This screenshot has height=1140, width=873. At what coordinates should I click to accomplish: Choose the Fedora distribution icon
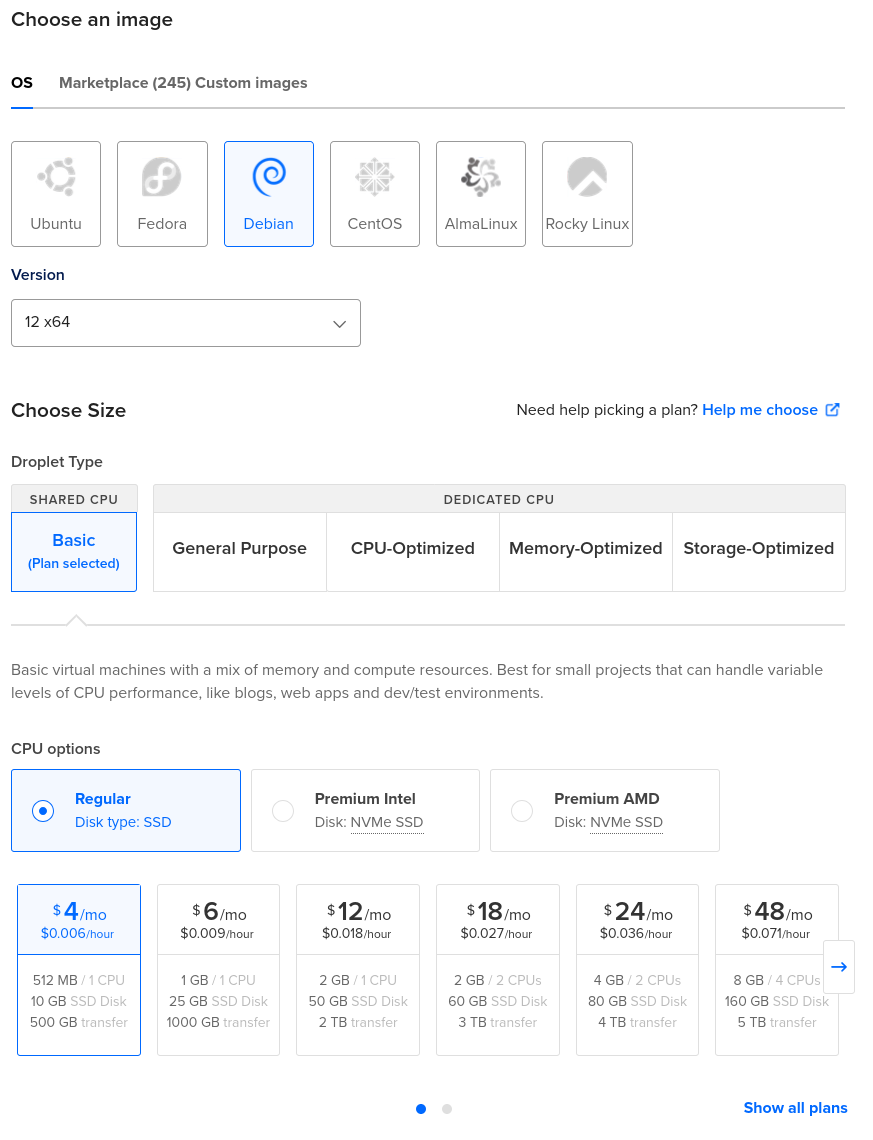(x=162, y=178)
